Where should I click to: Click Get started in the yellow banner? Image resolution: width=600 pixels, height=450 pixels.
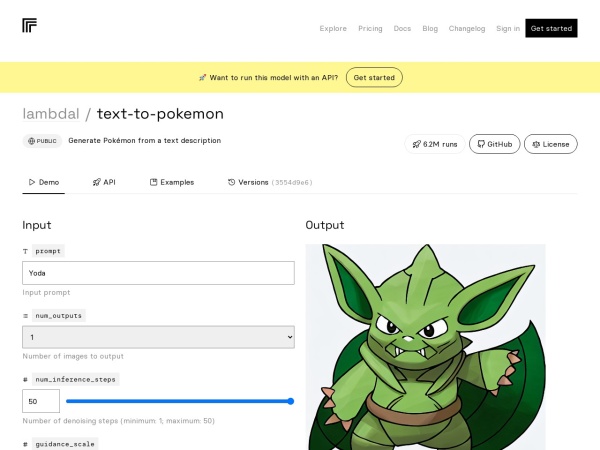click(x=374, y=77)
